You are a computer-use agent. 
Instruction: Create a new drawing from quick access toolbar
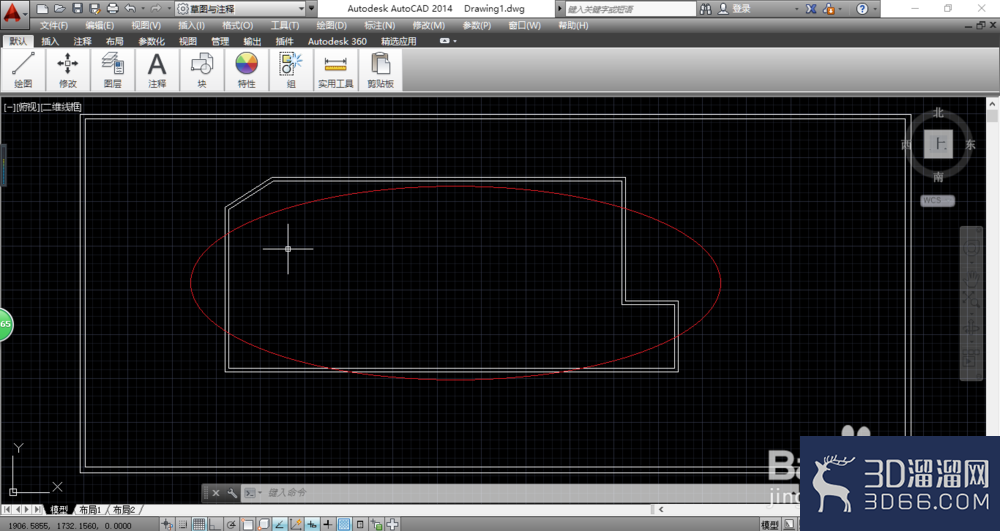click(42, 9)
